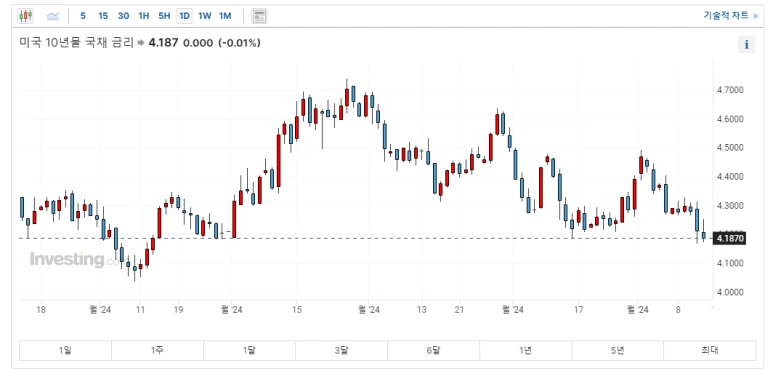The width and height of the screenshot is (773, 379).
Task: Click the blue info icon
Action: tap(746, 44)
